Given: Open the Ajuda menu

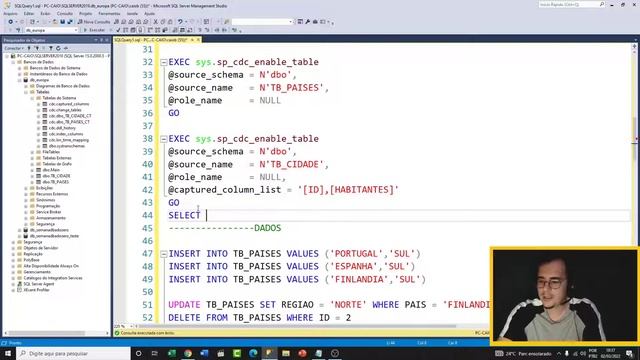Looking at the screenshot, I should coord(149,13).
